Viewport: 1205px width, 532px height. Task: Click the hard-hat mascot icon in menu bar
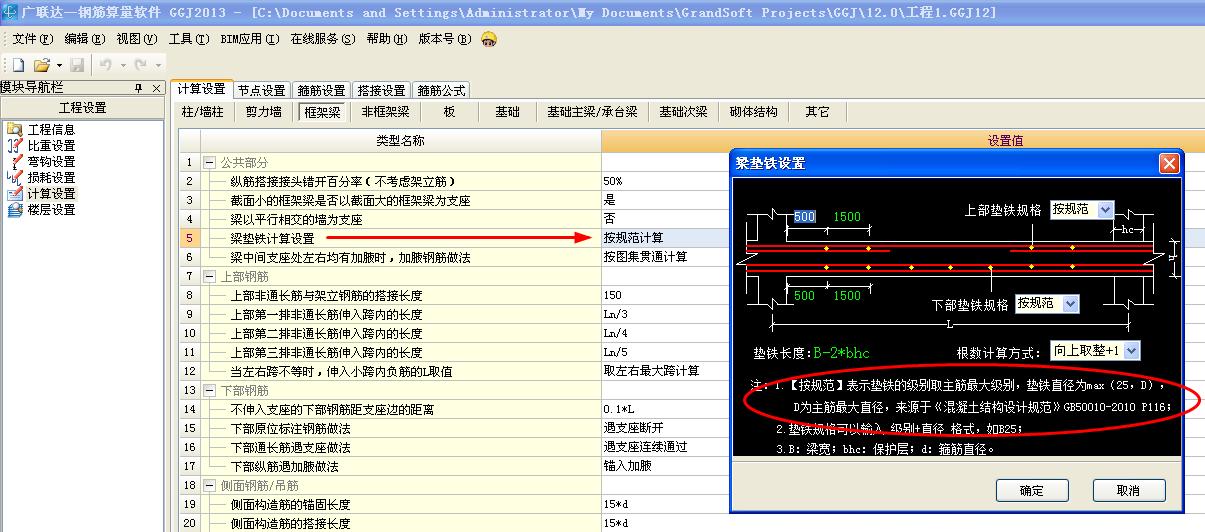[489, 39]
